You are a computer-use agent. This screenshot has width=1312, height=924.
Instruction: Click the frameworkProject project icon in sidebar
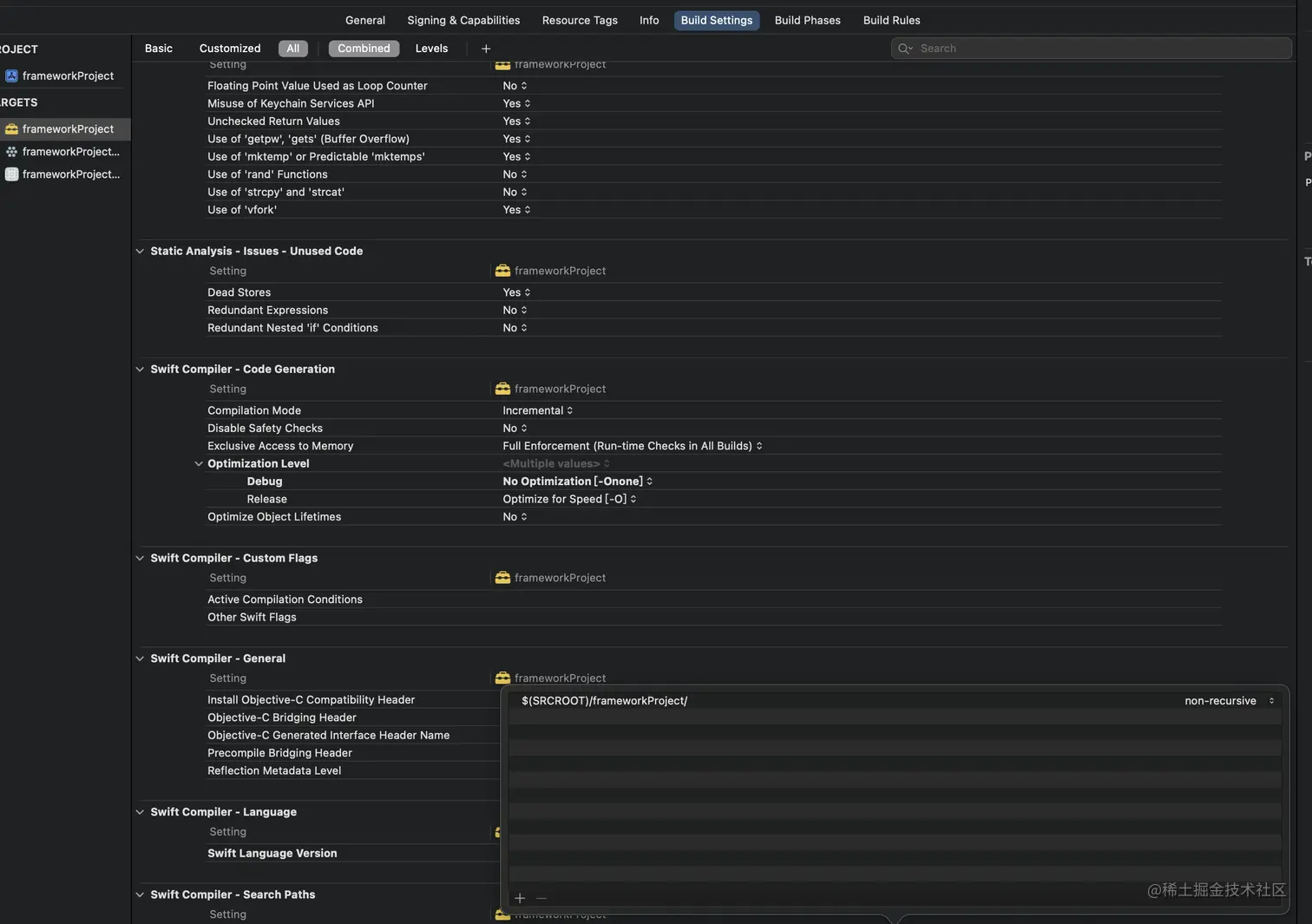tap(11, 76)
